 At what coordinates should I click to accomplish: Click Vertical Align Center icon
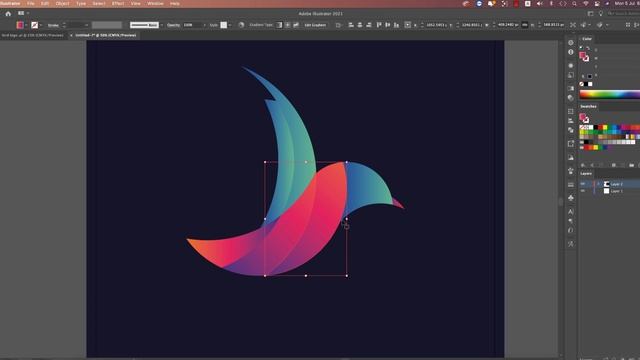387,25
